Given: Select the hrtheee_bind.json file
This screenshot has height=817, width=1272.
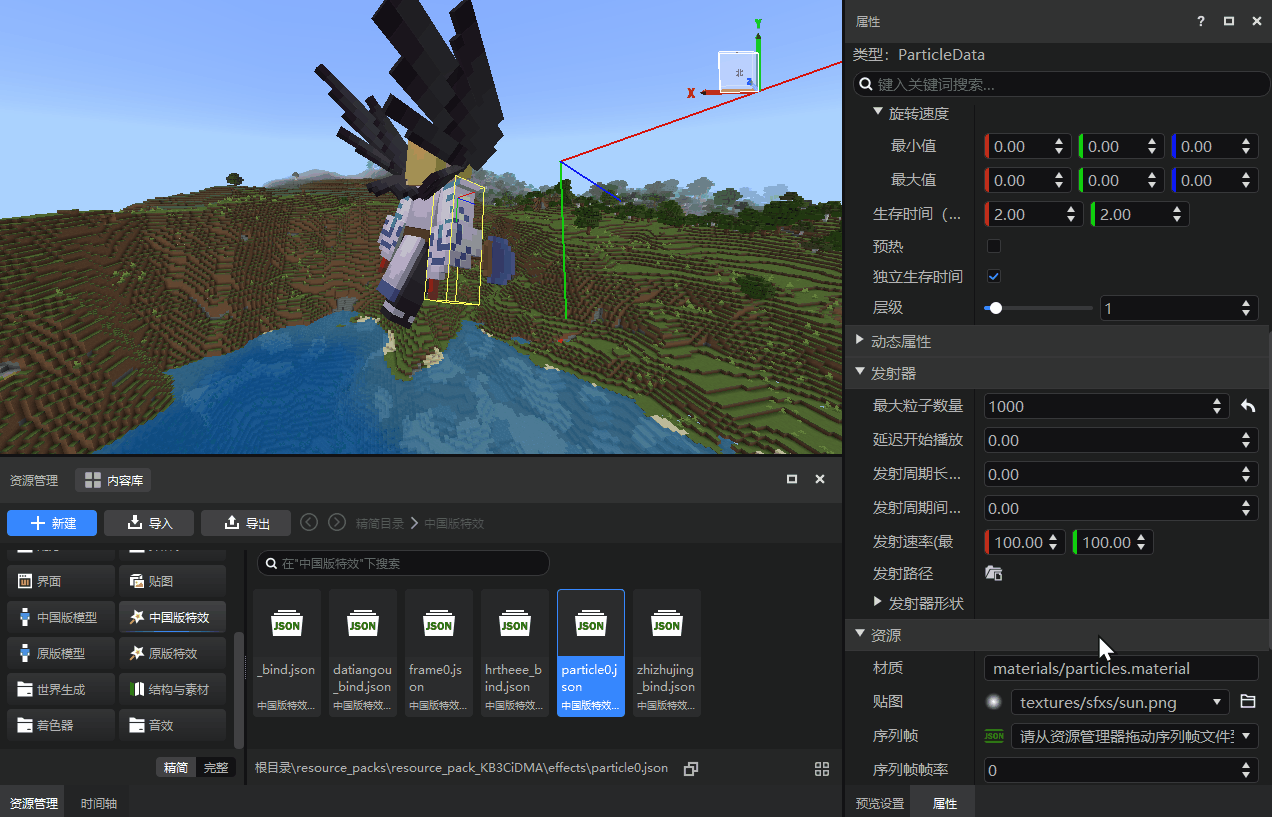Looking at the screenshot, I should tap(515, 652).
